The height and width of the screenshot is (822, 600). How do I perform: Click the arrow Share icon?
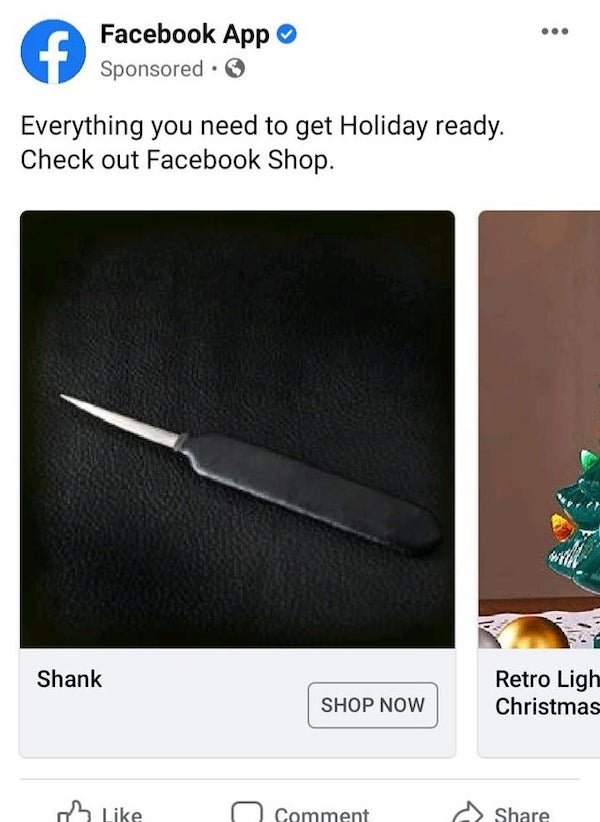(467, 812)
